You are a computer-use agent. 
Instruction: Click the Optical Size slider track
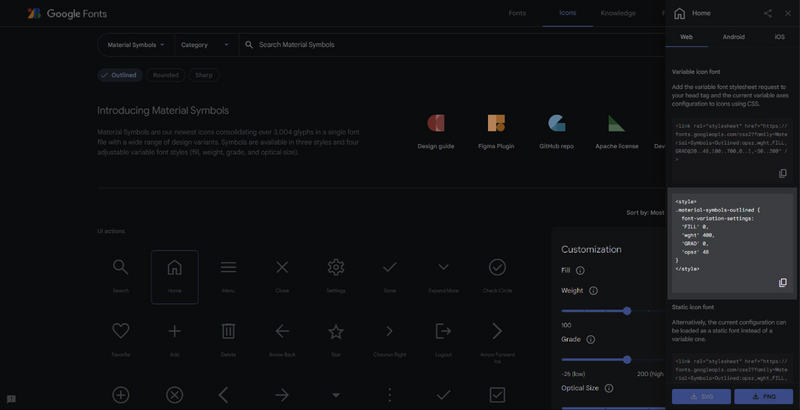pyautogui.click(x=612, y=408)
